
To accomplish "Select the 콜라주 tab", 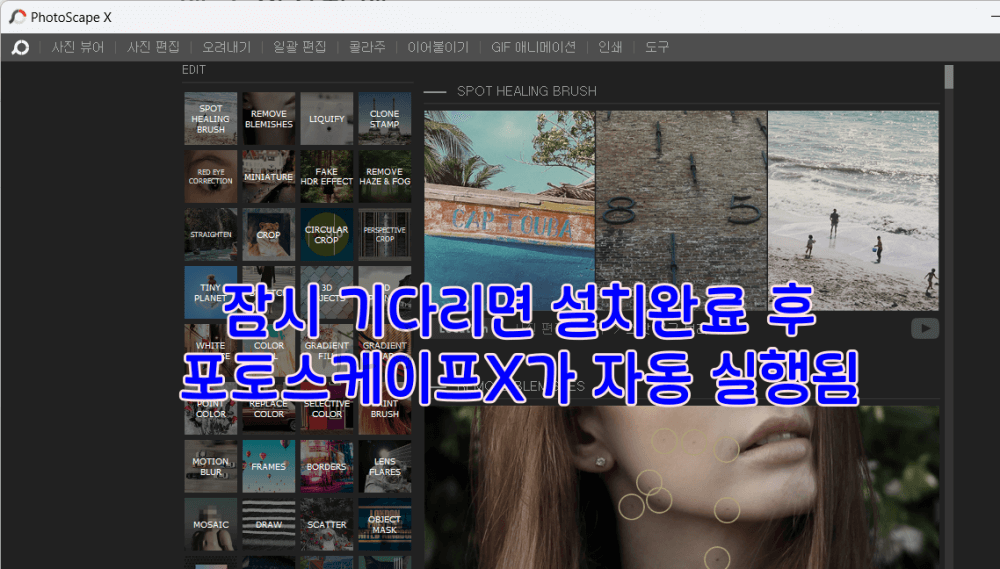I will click(367, 47).
